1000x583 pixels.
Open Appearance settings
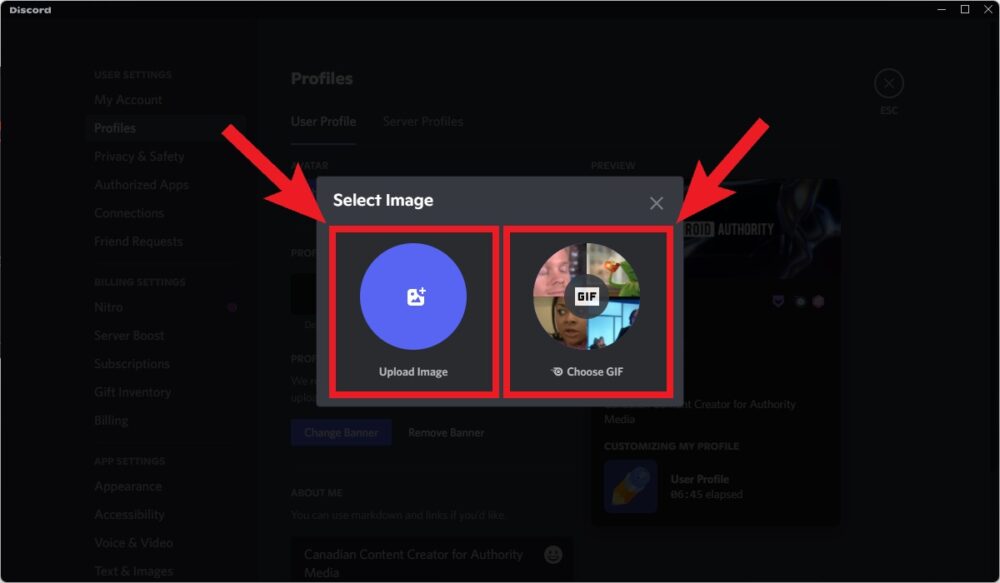(x=128, y=486)
